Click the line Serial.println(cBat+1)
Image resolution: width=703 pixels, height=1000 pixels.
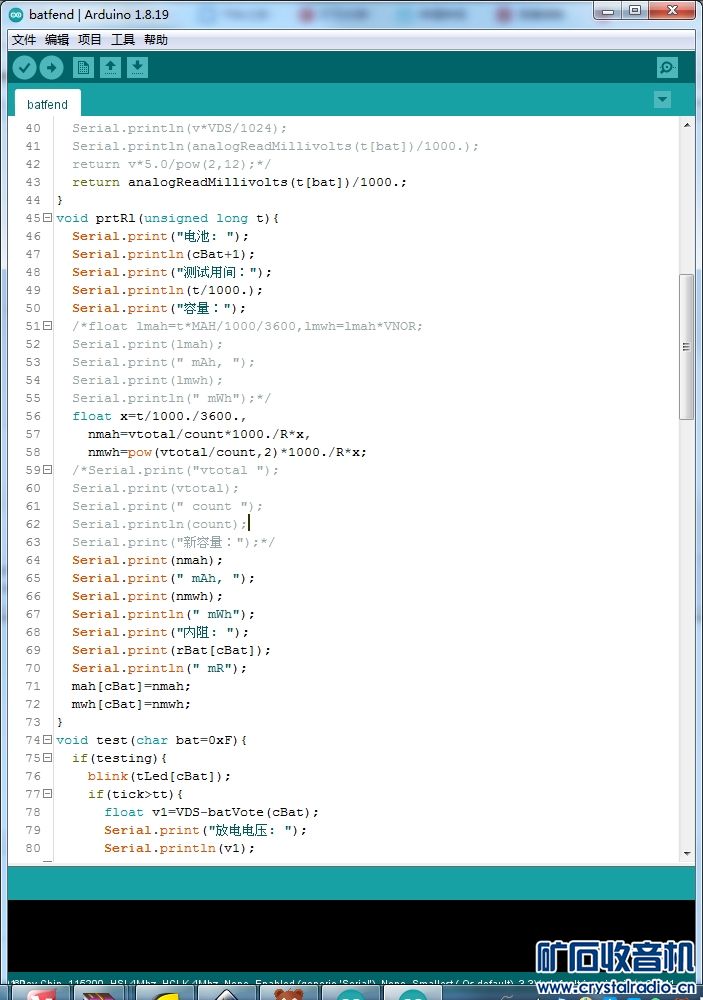pos(163,254)
